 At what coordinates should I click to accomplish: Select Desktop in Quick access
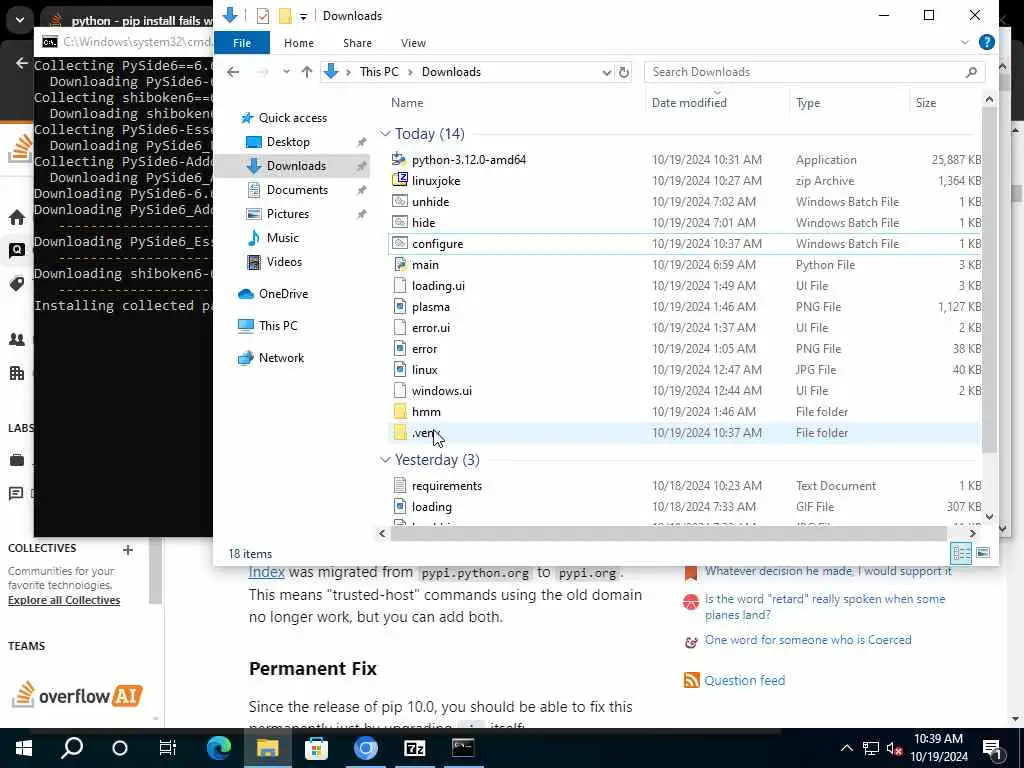tap(288, 142)
